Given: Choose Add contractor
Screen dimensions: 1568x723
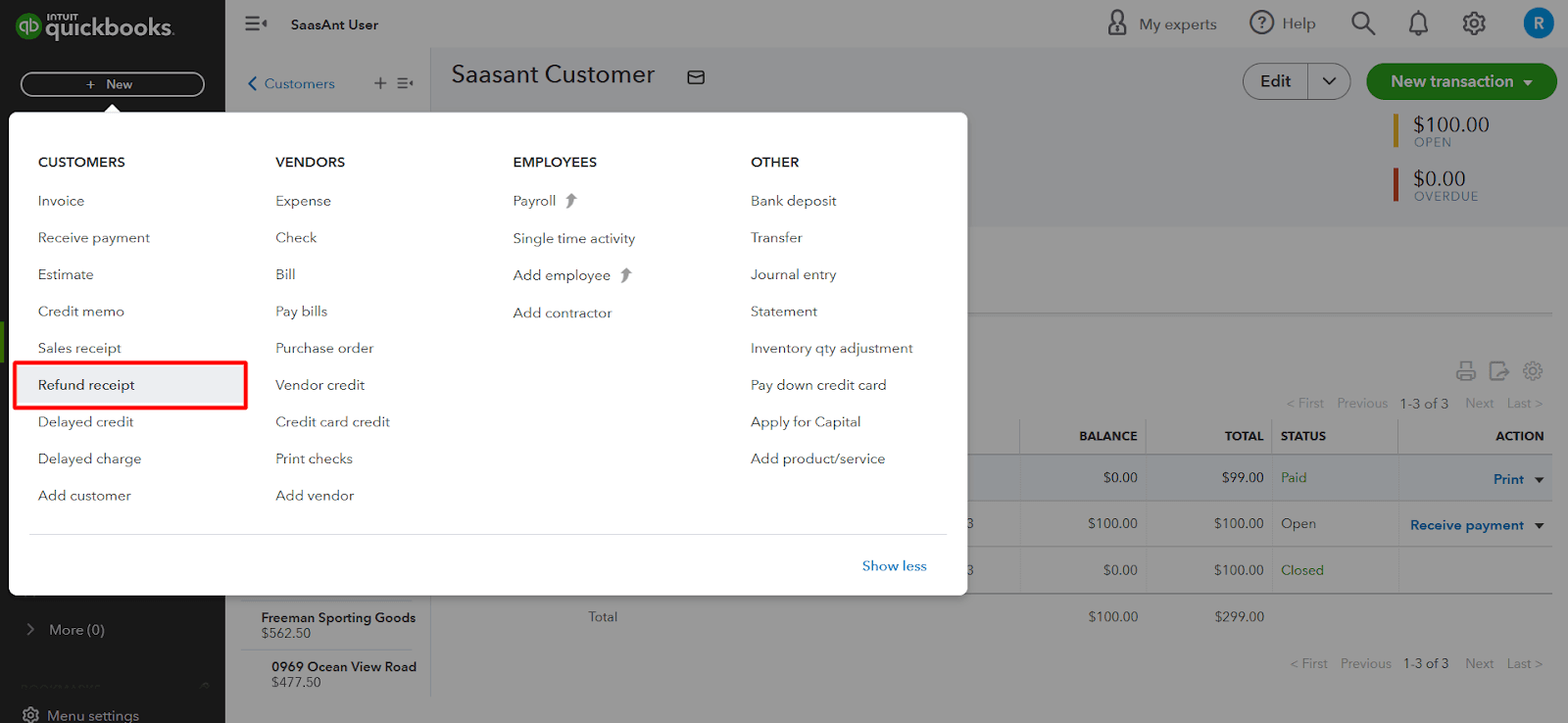Looking at the screenshot, I should click(x=562, y=313).
